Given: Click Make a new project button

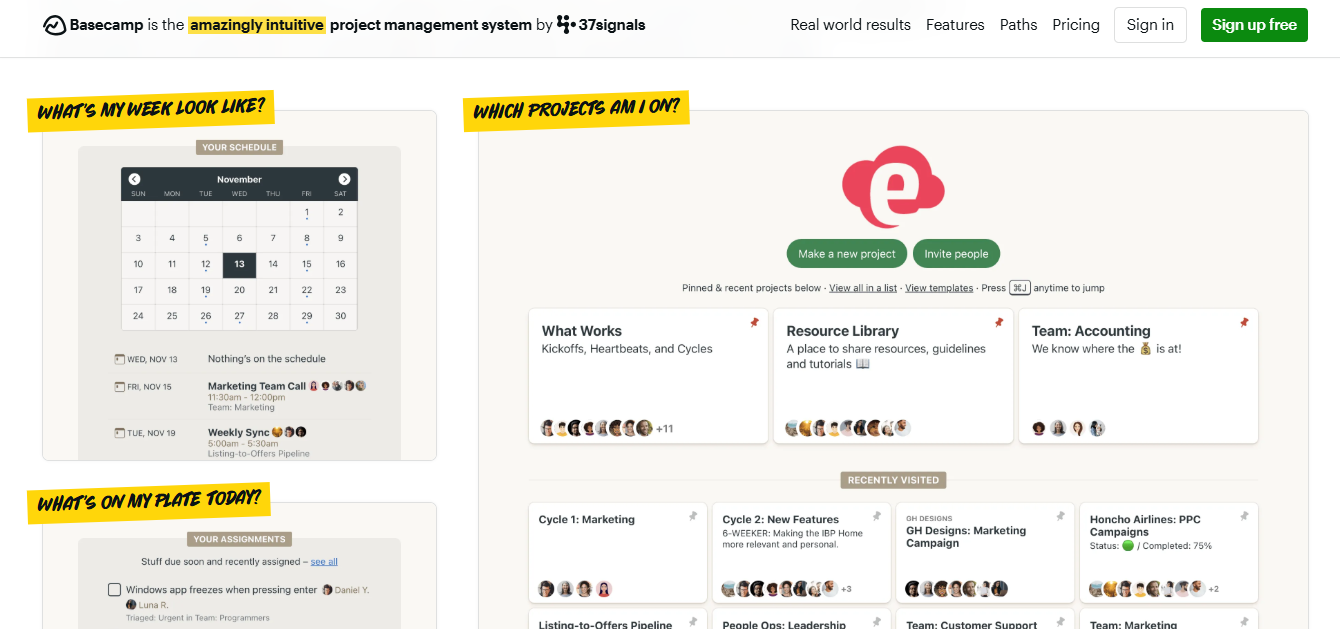Looking at the screenshot, I should 846,254.
